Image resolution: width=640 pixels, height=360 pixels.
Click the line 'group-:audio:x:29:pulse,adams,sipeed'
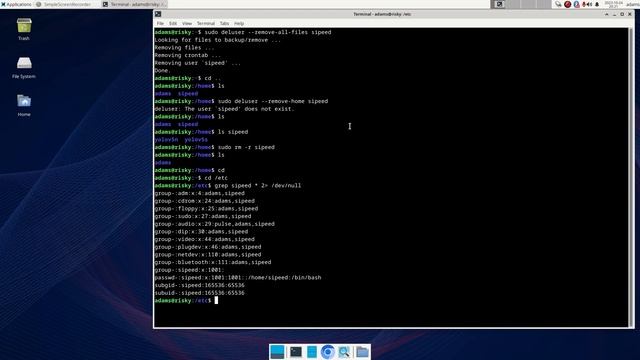click(214, 224)
